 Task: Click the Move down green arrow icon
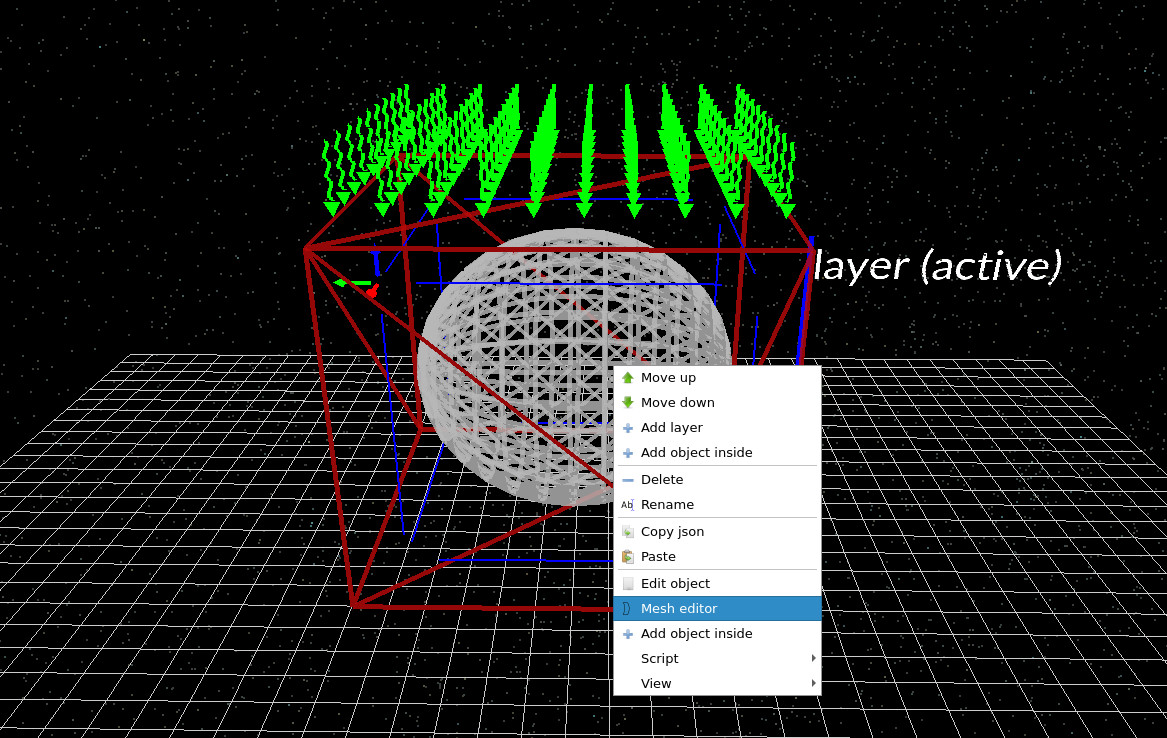(628, 402)
